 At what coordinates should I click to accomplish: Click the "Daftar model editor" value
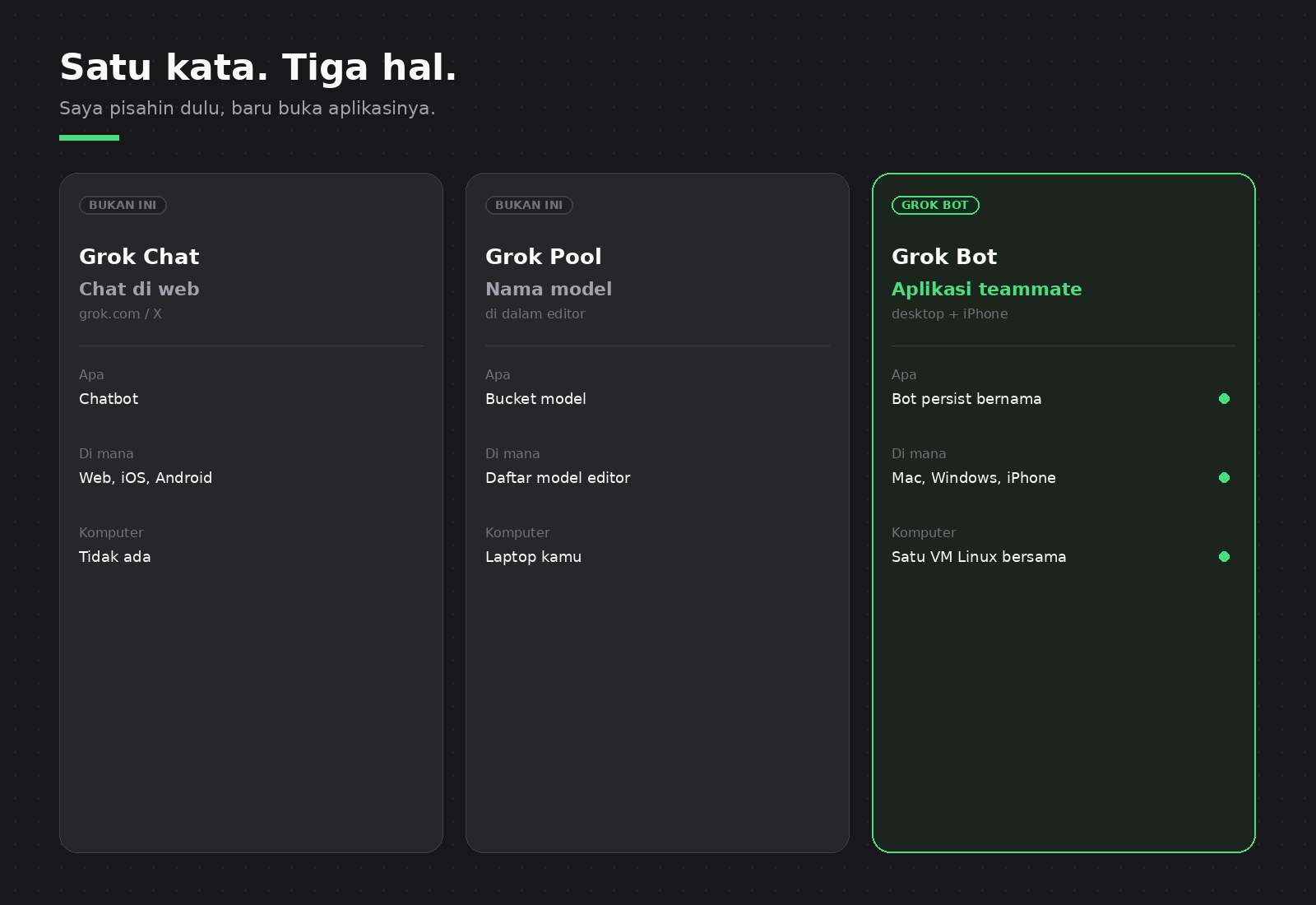(x=558, y=478)
